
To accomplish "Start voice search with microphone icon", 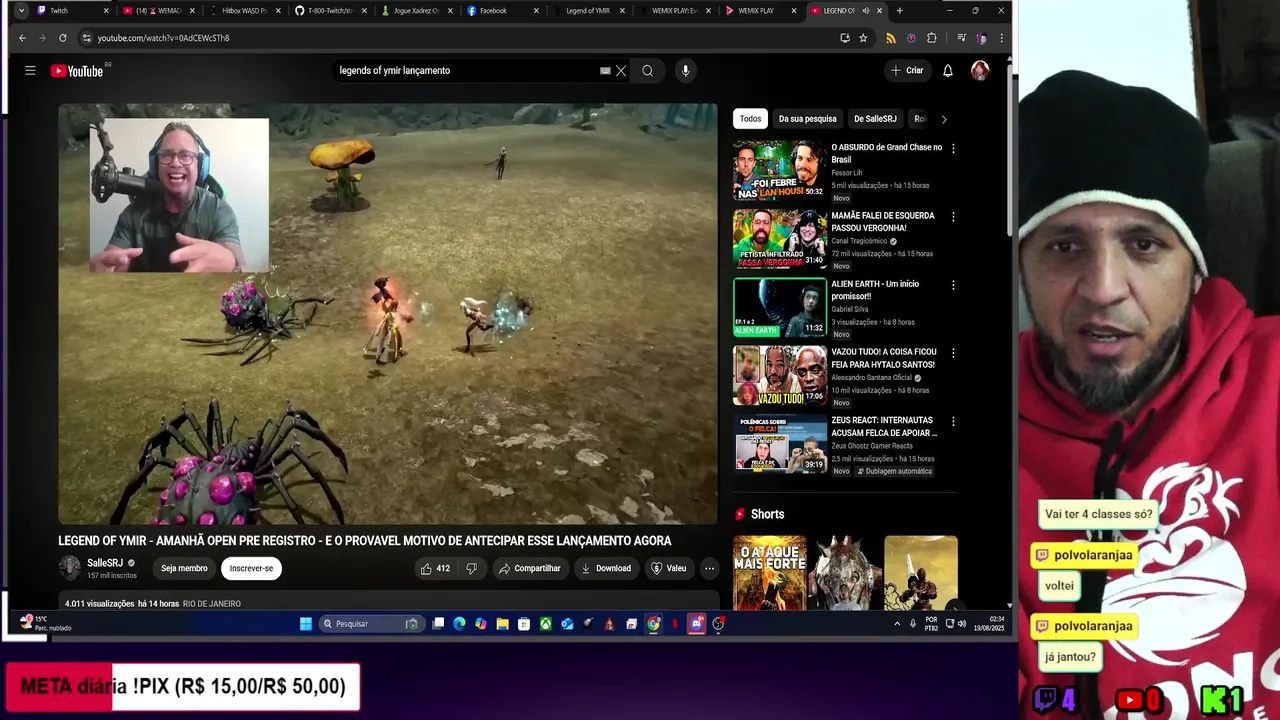I will click(x=685, y=71).
